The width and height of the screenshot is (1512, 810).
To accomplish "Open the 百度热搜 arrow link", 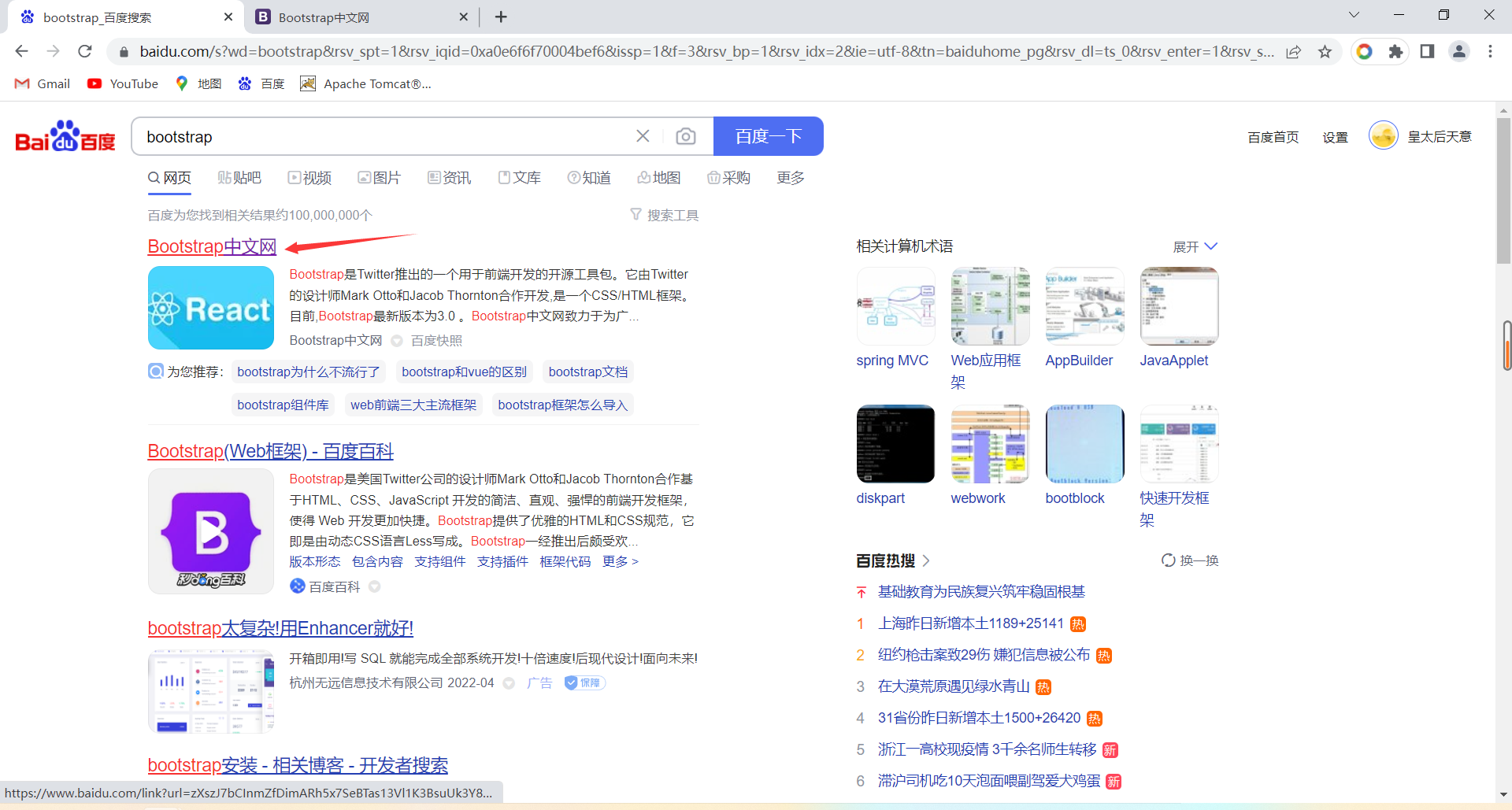I will pos(926,560).
